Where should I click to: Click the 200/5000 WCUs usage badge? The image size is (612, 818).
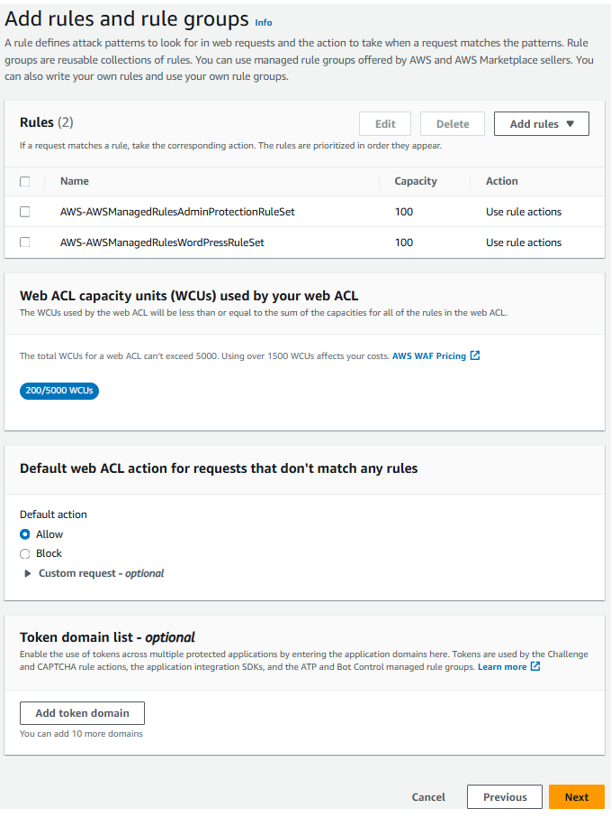59,390
